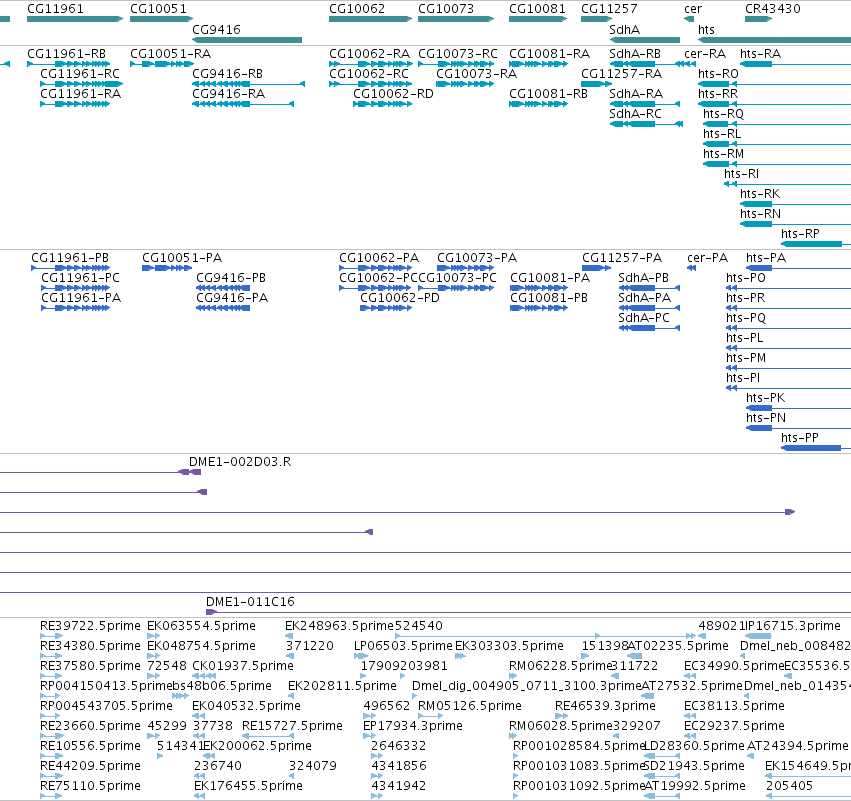851x801 pixels.
Task: Click the cer-PA protein label
Action: tap(707, 258)
